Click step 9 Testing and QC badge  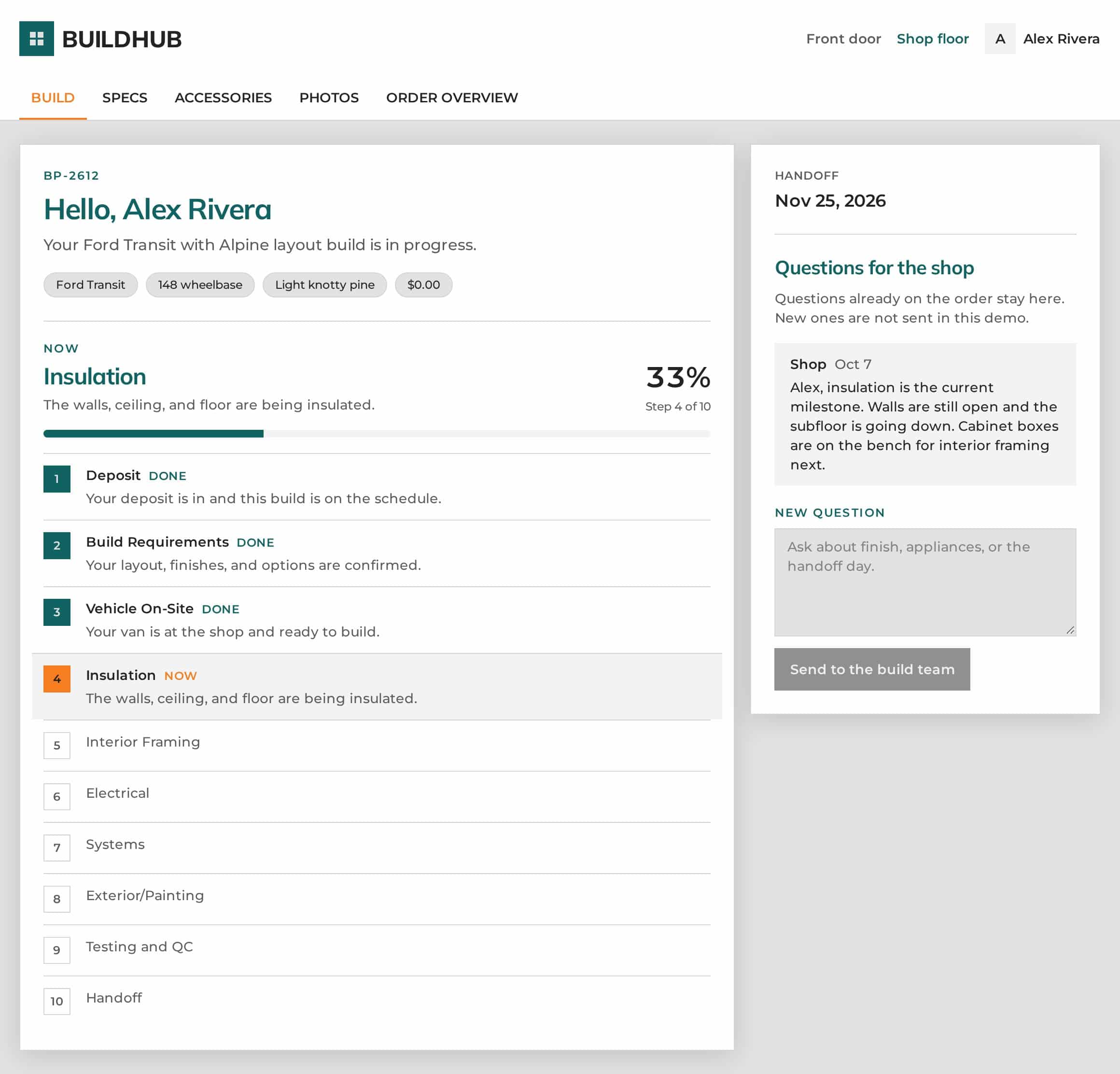pyautogui.click(x=56, y=950)
